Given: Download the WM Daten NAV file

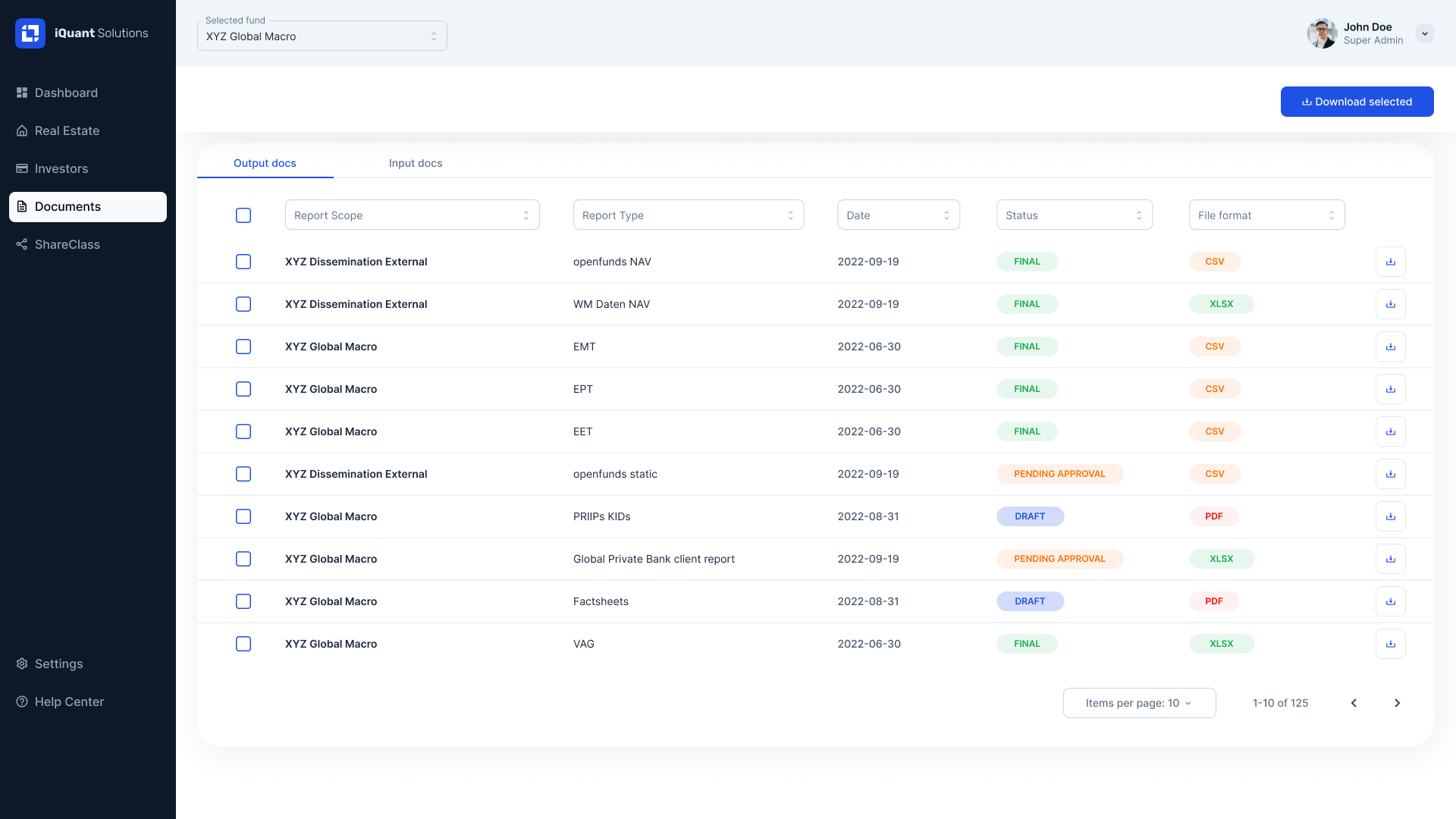Looking at the screenshot, I should (1391, 304).
